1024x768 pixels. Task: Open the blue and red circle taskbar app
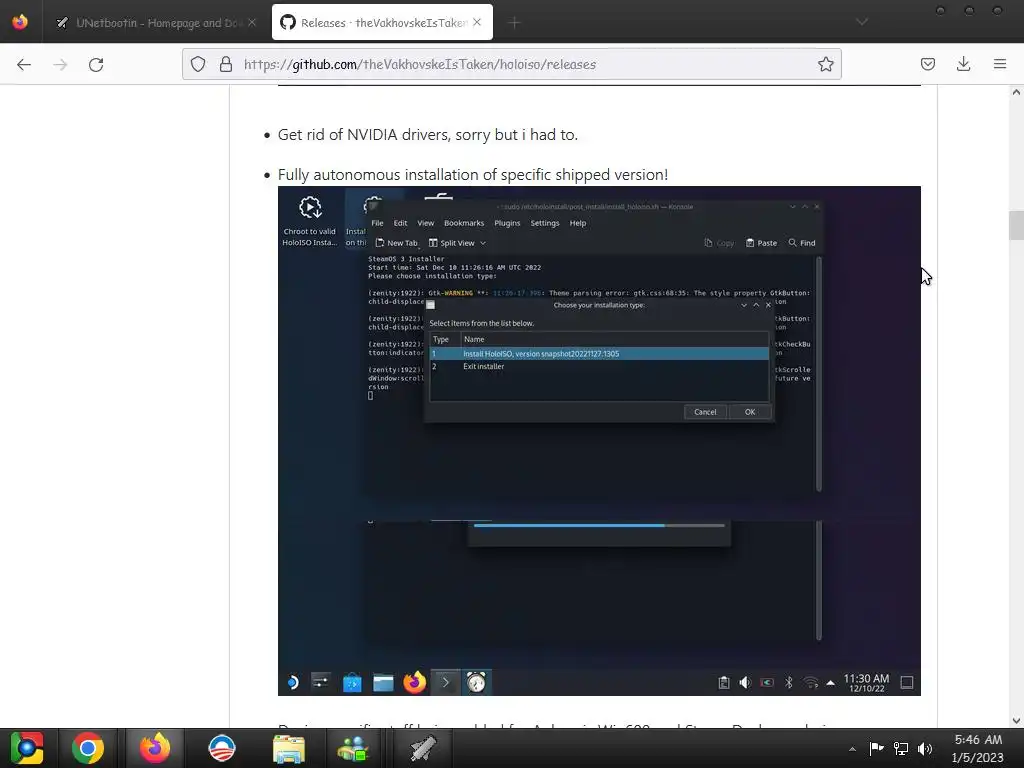pos(221,748)
